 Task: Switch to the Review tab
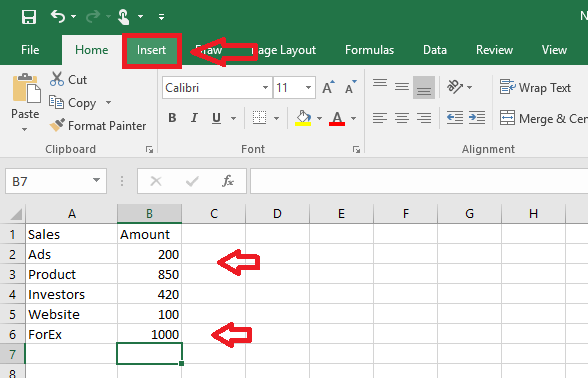494,50
